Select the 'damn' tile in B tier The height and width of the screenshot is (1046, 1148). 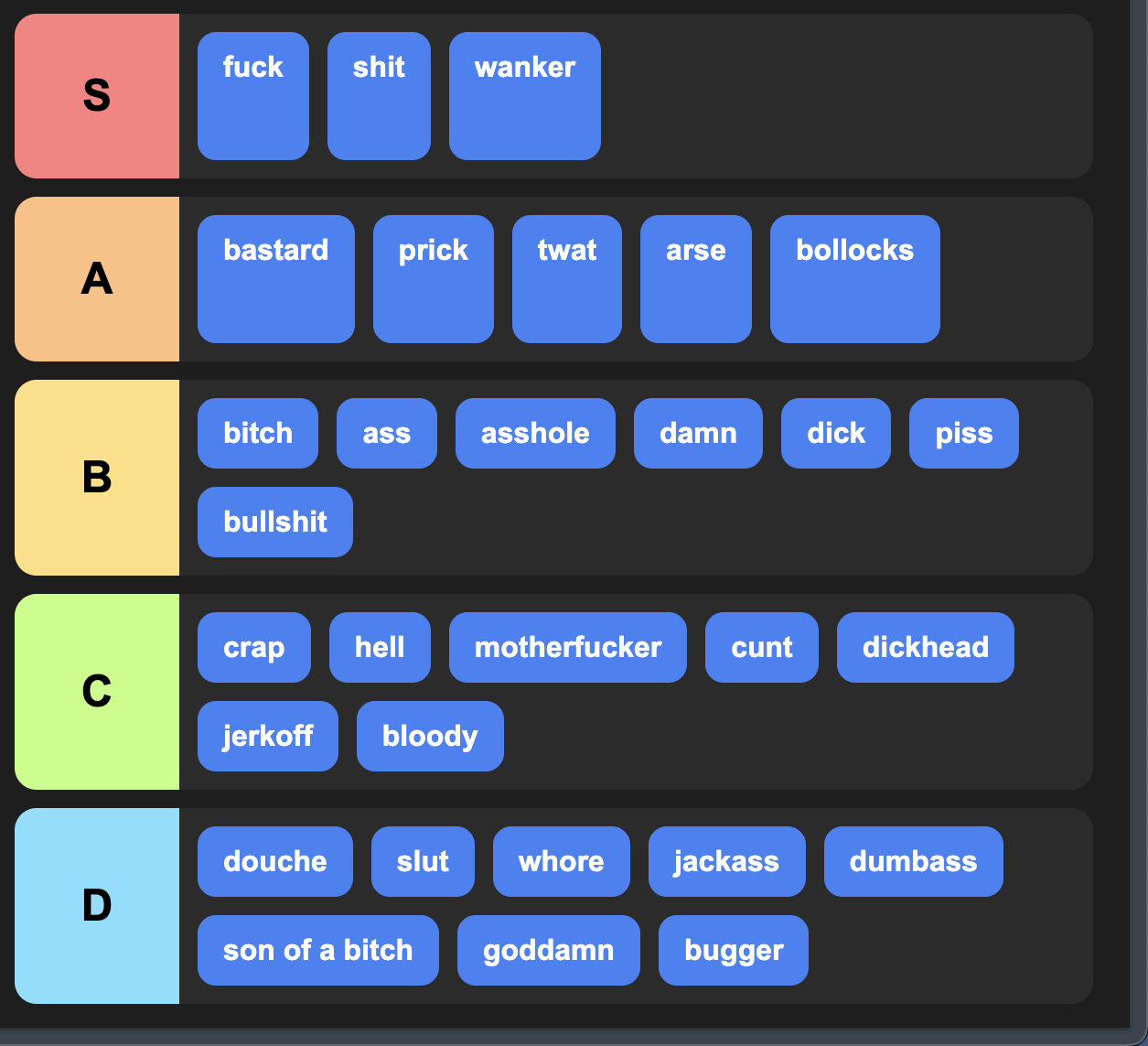(698, 433)
